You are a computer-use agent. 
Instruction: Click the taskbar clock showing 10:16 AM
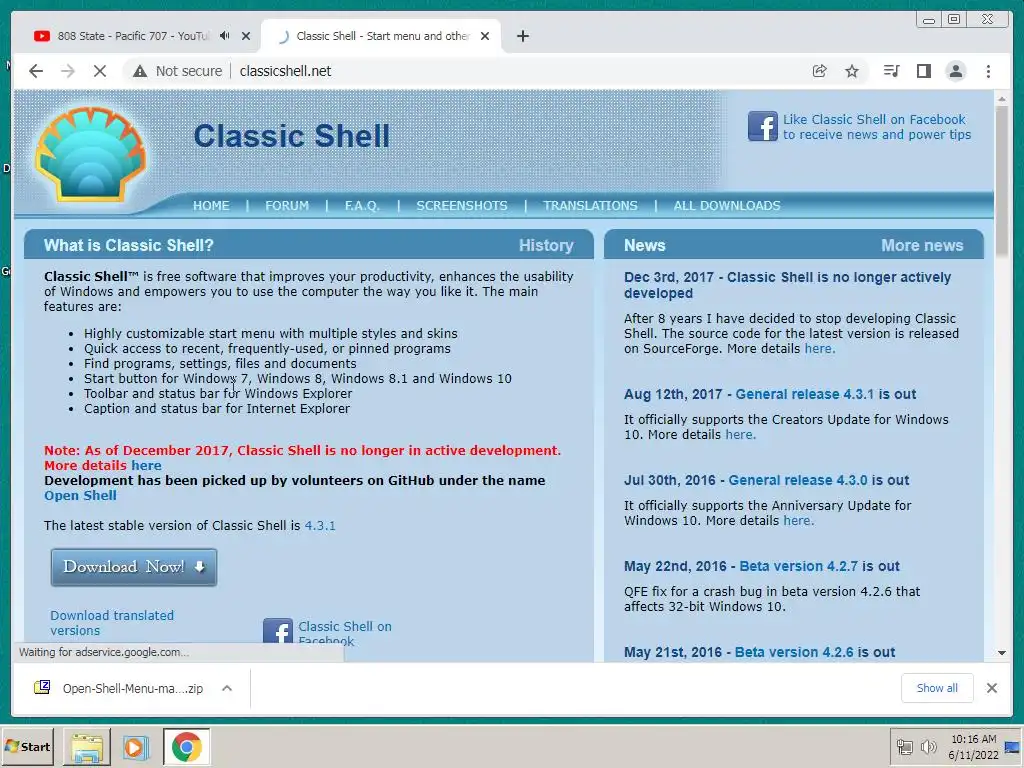(x=974, y=747)
